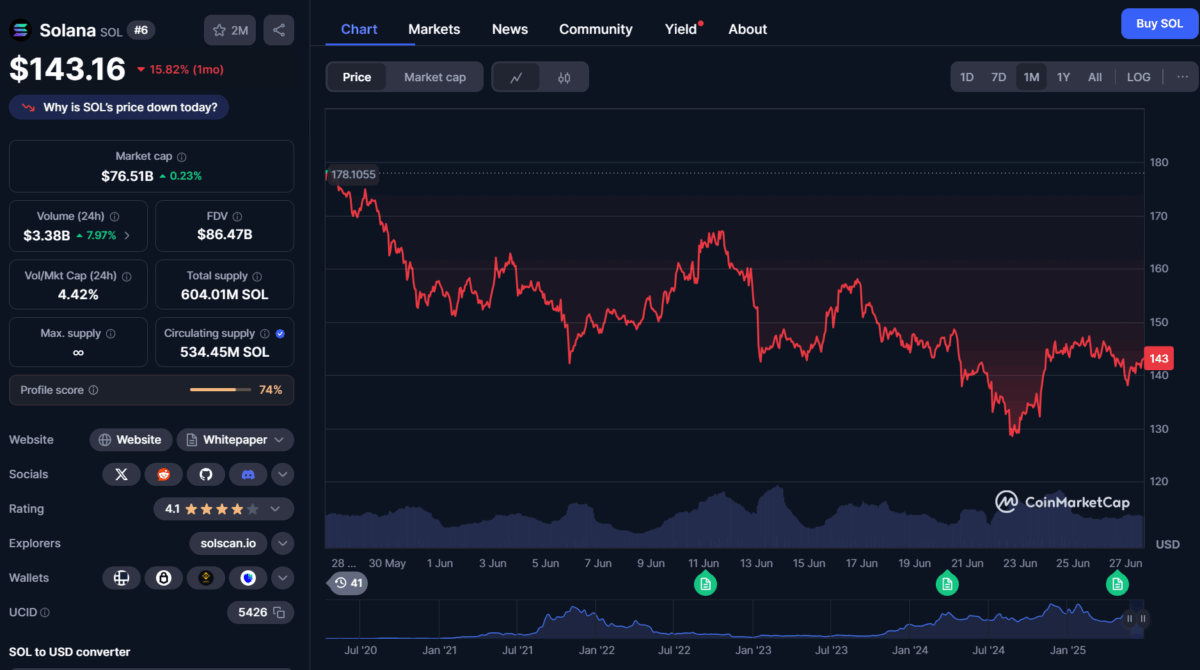Open the Website link
This screenshot has width=1200, height=670.
pos(130,440)
